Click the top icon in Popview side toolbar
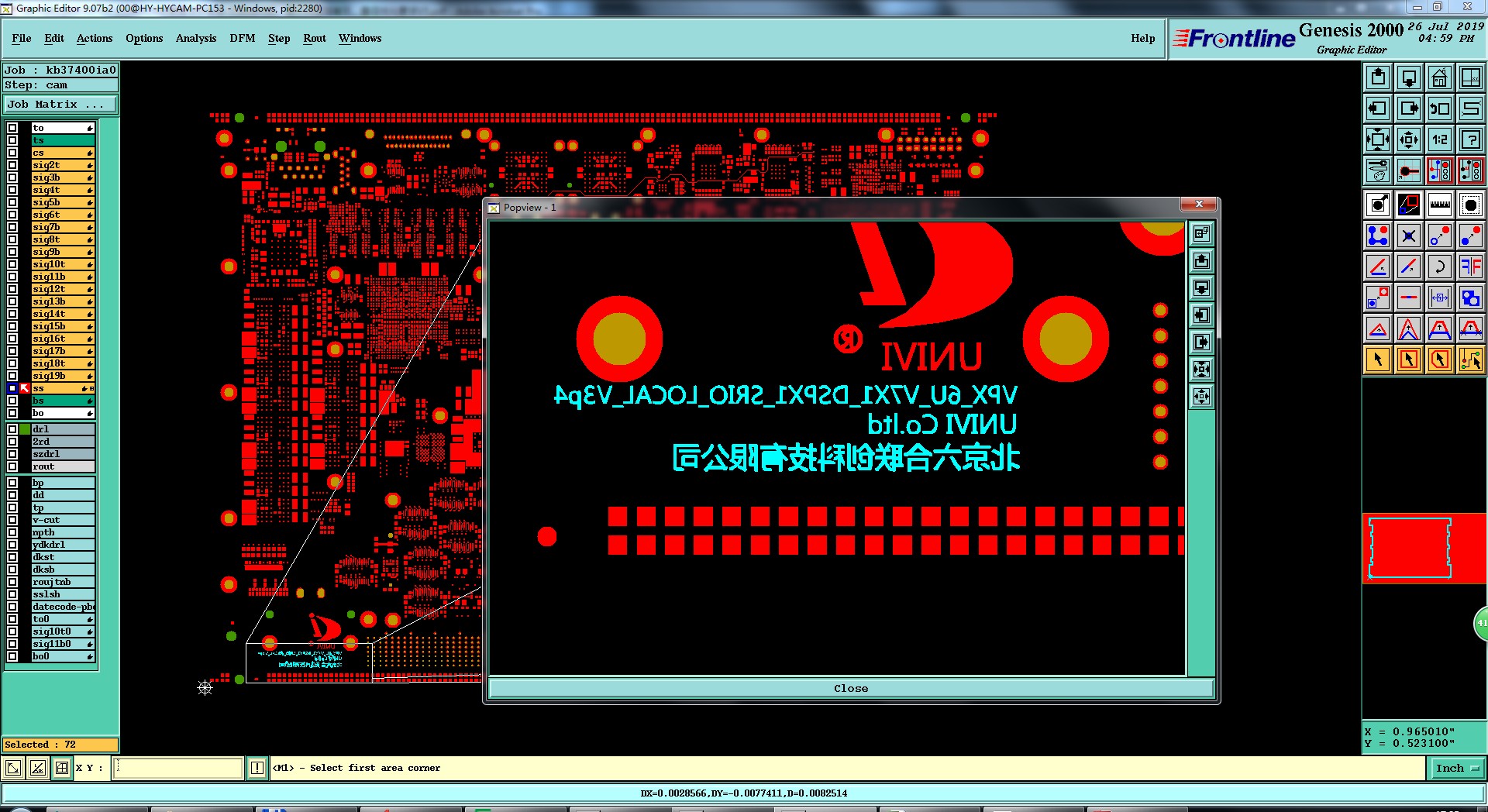The width and height of the screenshot is (1488, 812). pyautogui.click(x=1201, y=233)
